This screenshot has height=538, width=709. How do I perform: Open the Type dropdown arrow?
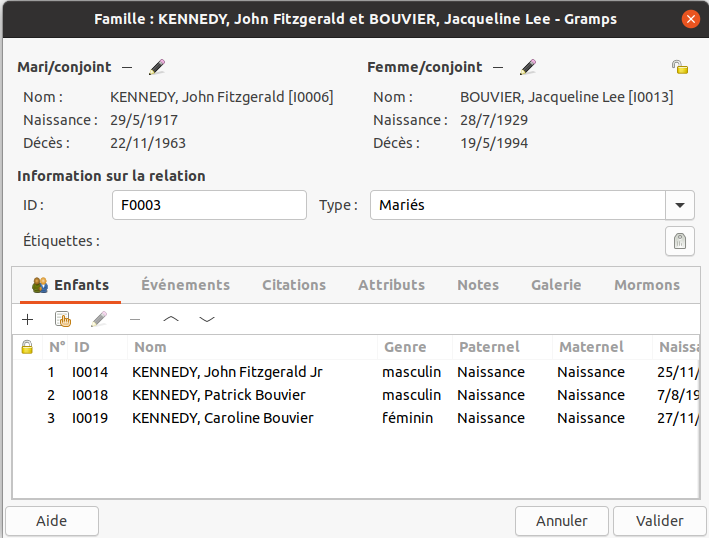pyautogui.click(x=680, y=205)
